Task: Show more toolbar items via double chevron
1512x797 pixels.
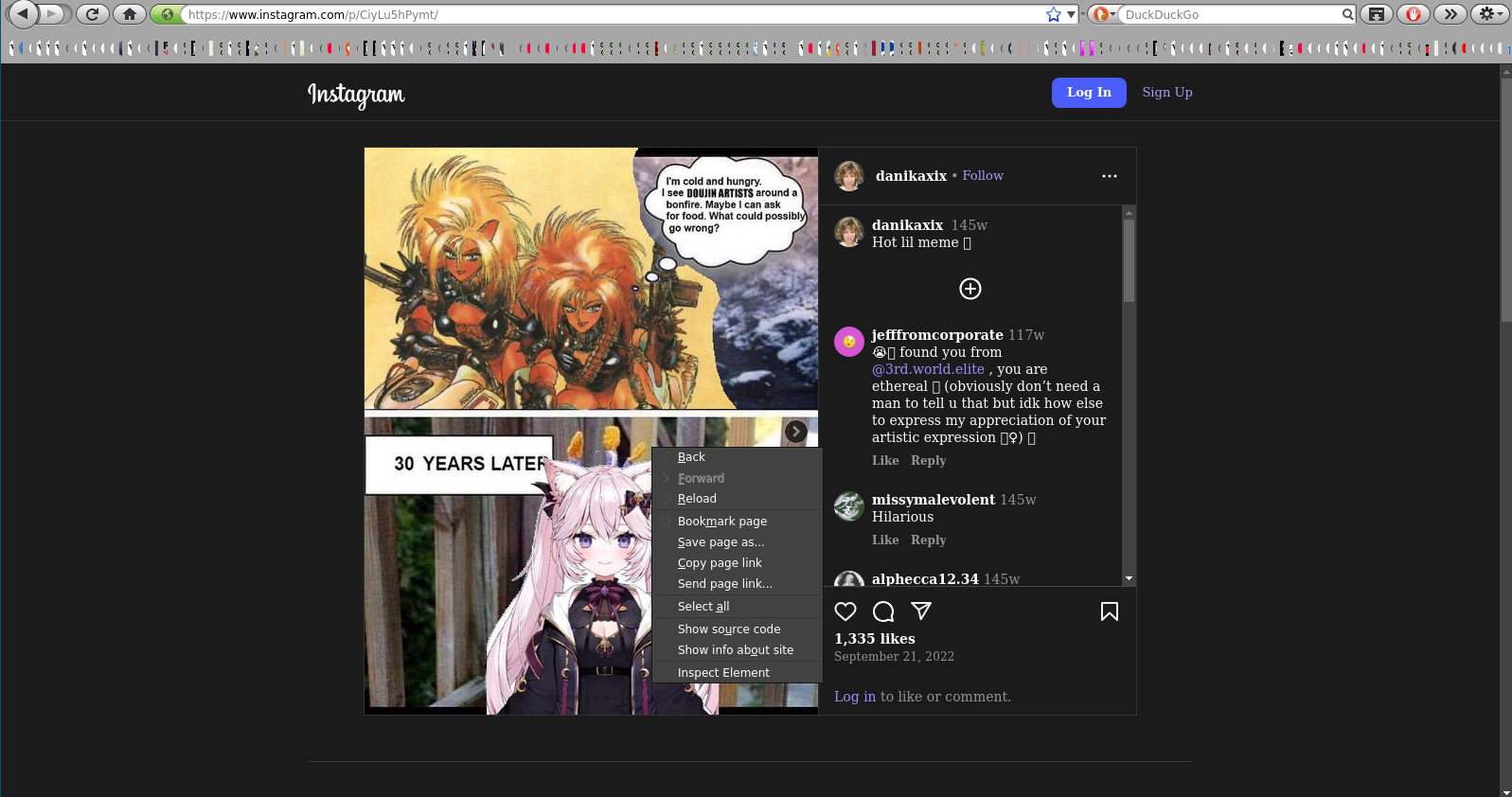Action: [1450, 14]
